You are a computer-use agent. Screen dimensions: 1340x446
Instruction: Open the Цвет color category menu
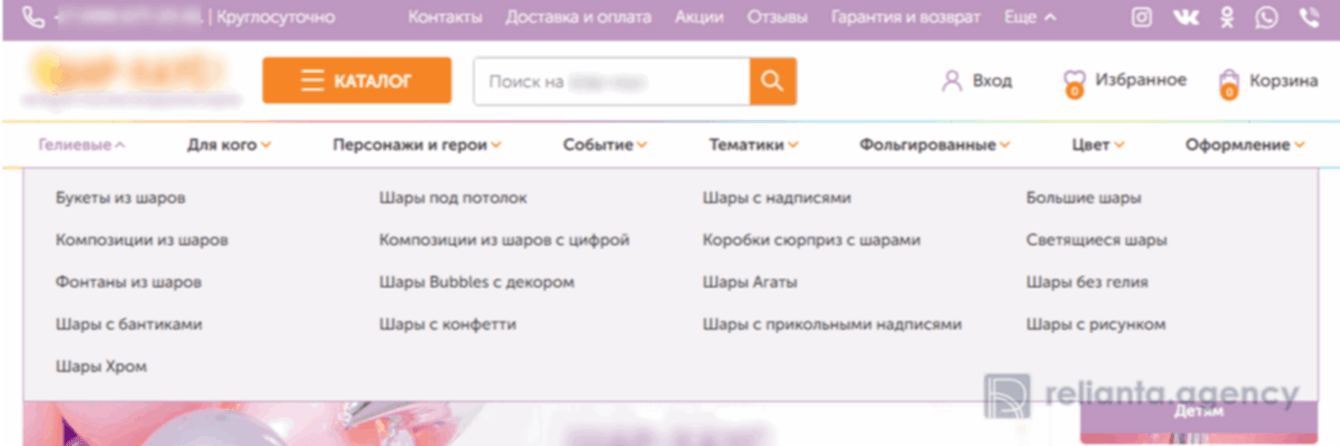coord(1098,145)
